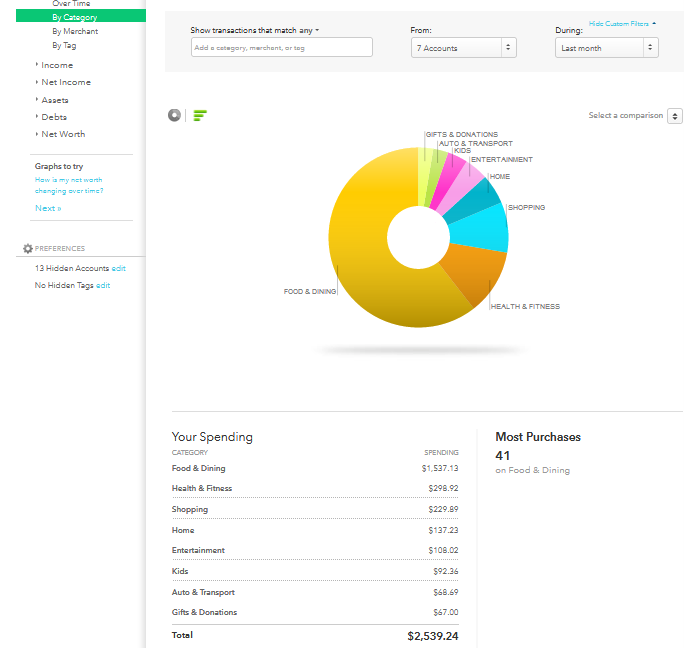Click the Kids table row
The height and width of the screenshot is (648, 688).
[x=315, y=571]
